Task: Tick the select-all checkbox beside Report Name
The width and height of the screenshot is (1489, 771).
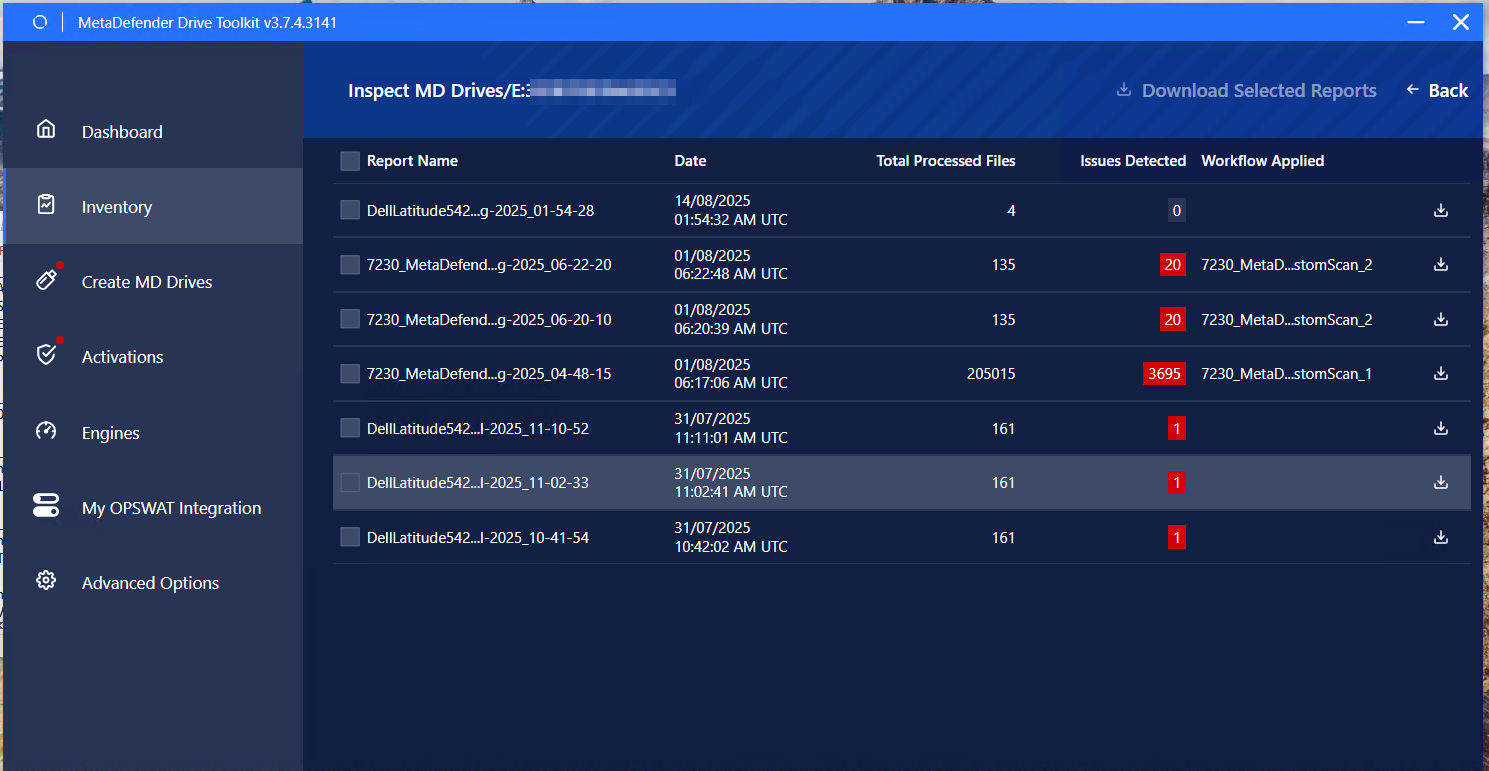Action: coord(350,161)
